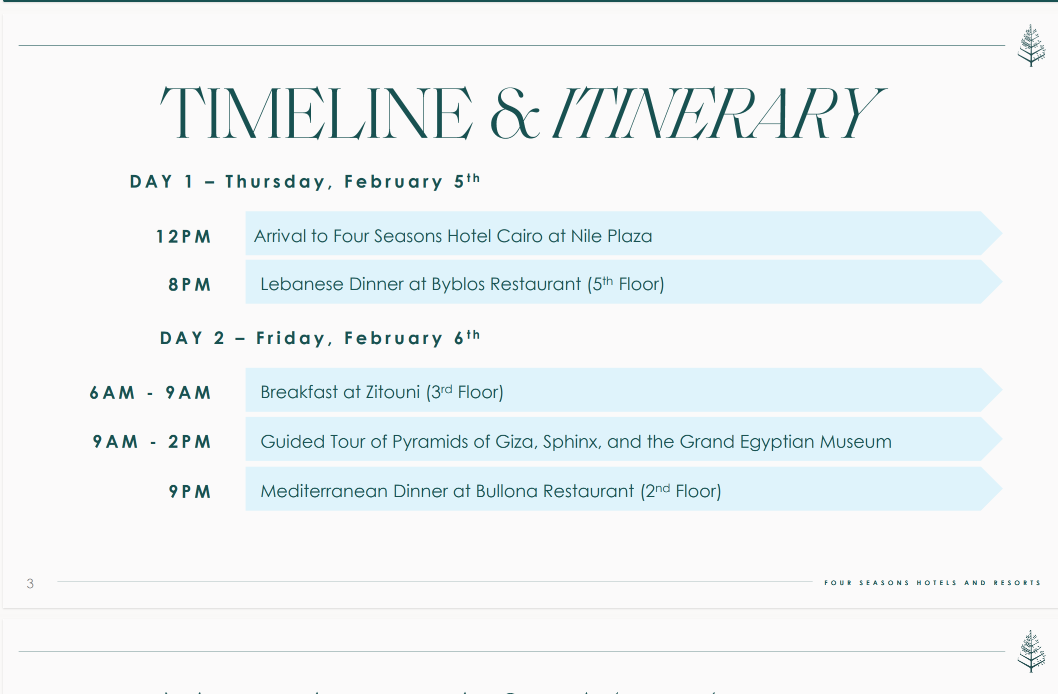Click the "DAY 2 – Friday, February 6th" heading
This screenshot has height=694, width=1058.
coord(321,337)
